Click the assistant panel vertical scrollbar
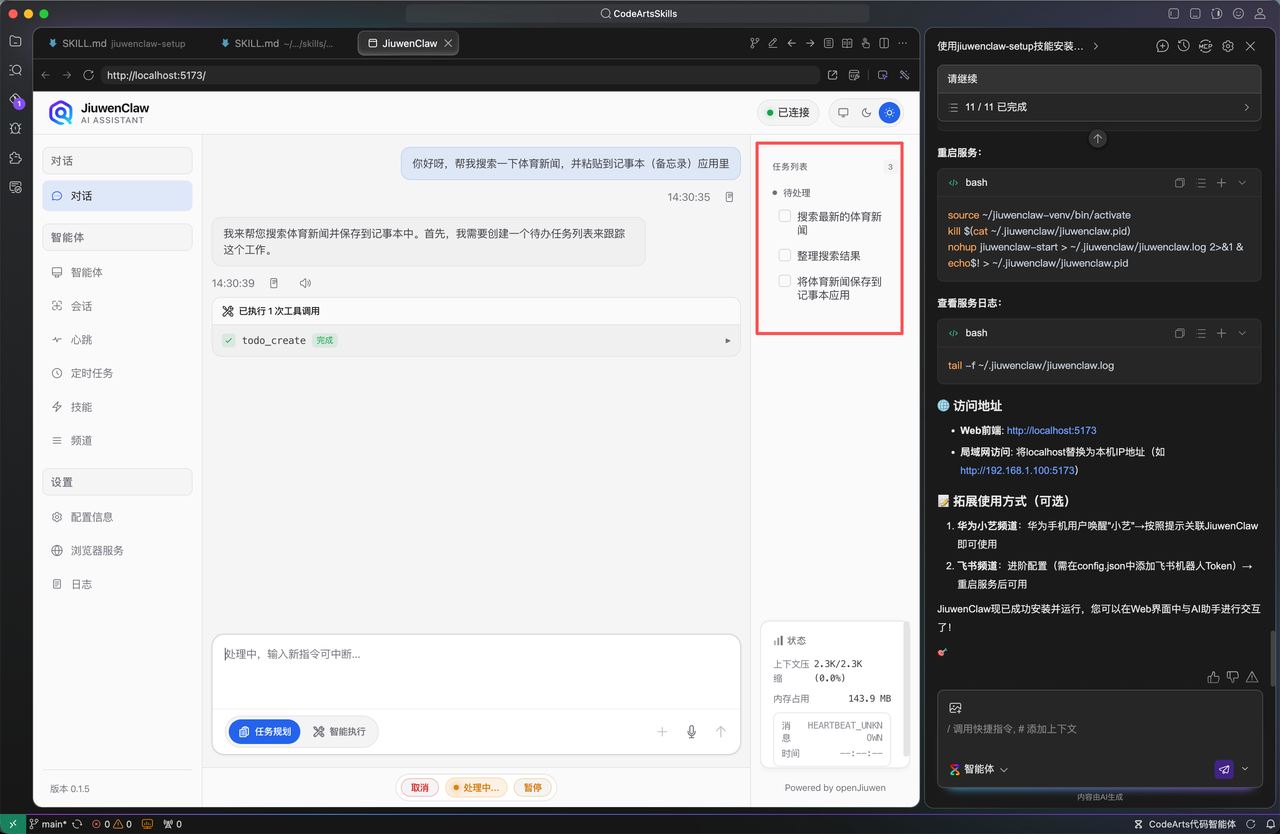Screen dimensions: 1280x834 tap(1274, 658)
